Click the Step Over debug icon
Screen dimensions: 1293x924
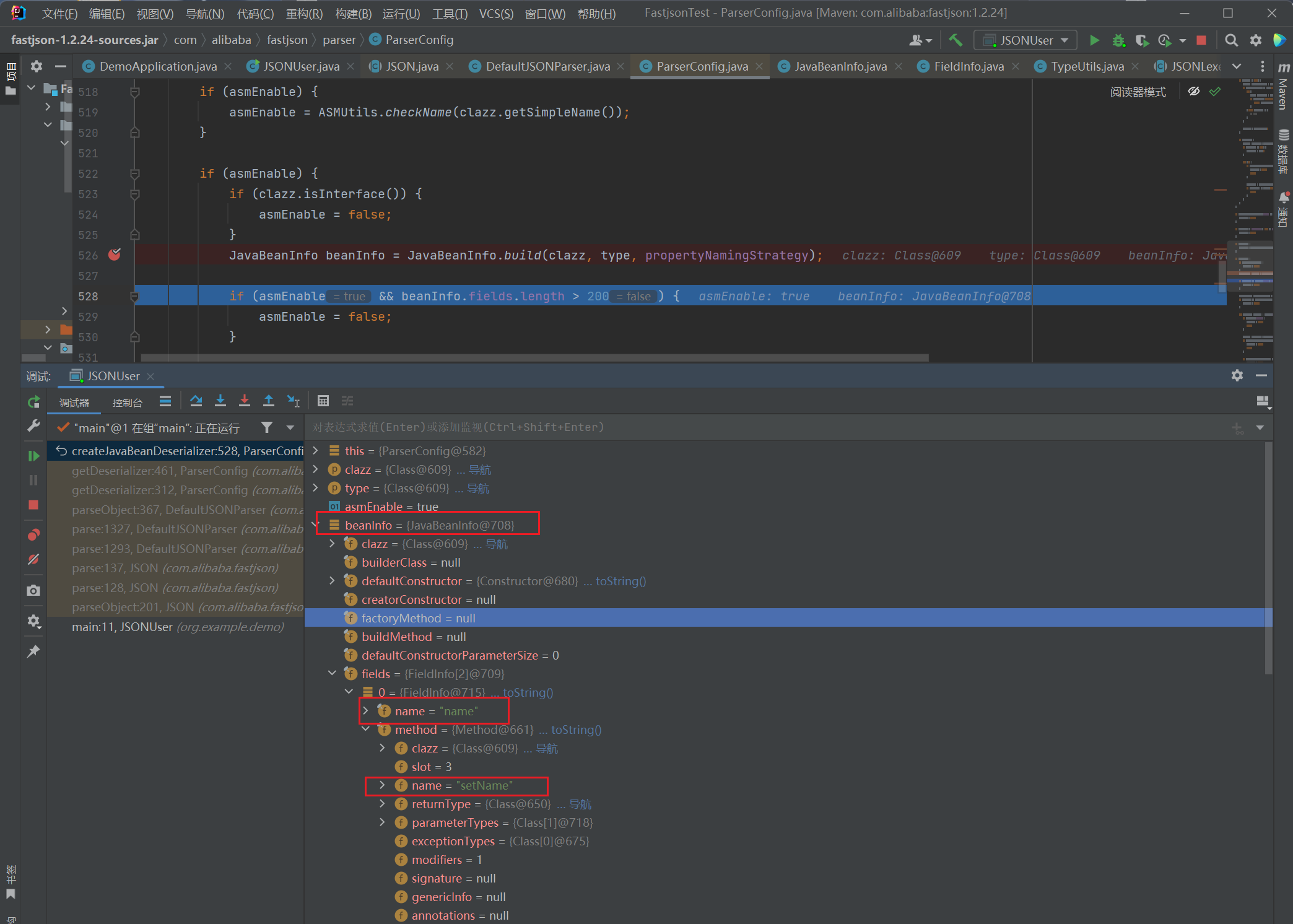pos(196,401)
